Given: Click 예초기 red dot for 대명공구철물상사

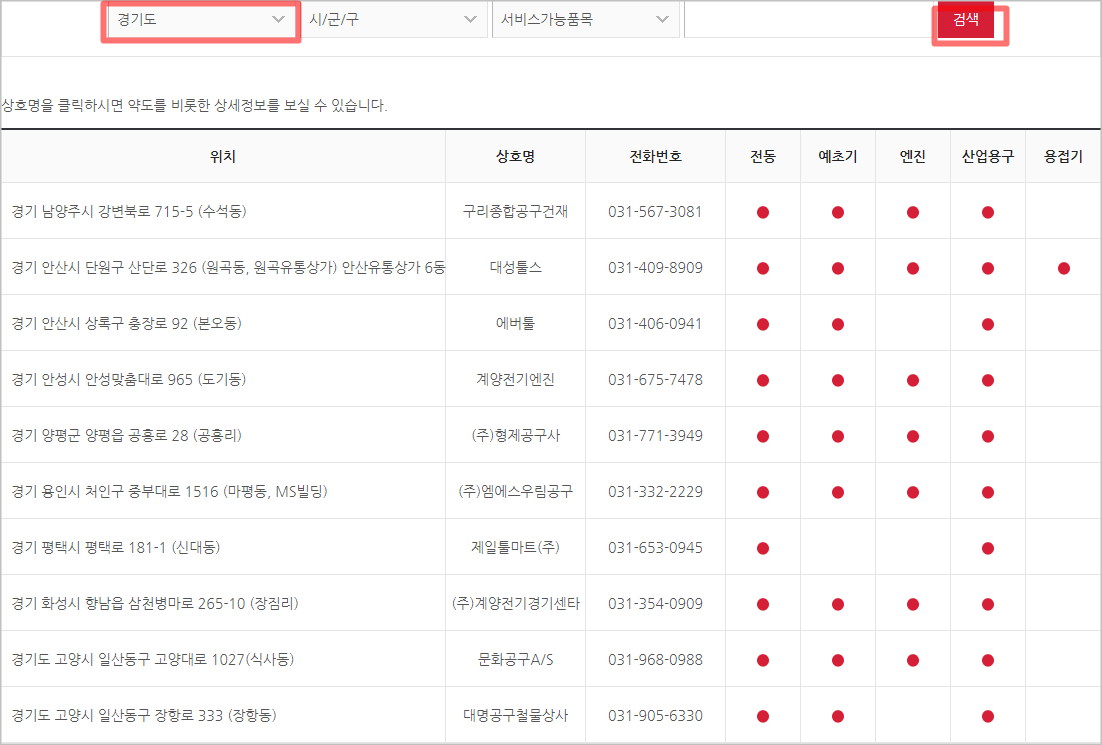Looking at the screenshot, I should coord(838,716).
